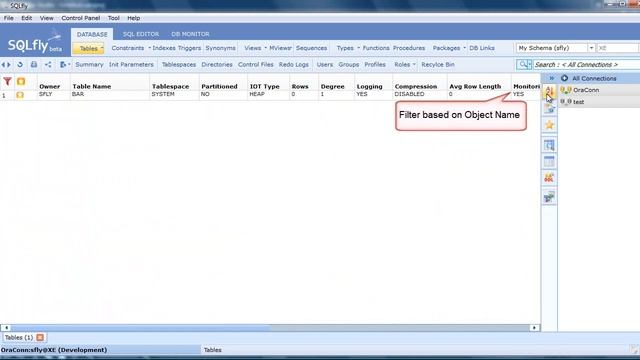Open the File menu
Screen dimensions: 640x360
[9, 18]
